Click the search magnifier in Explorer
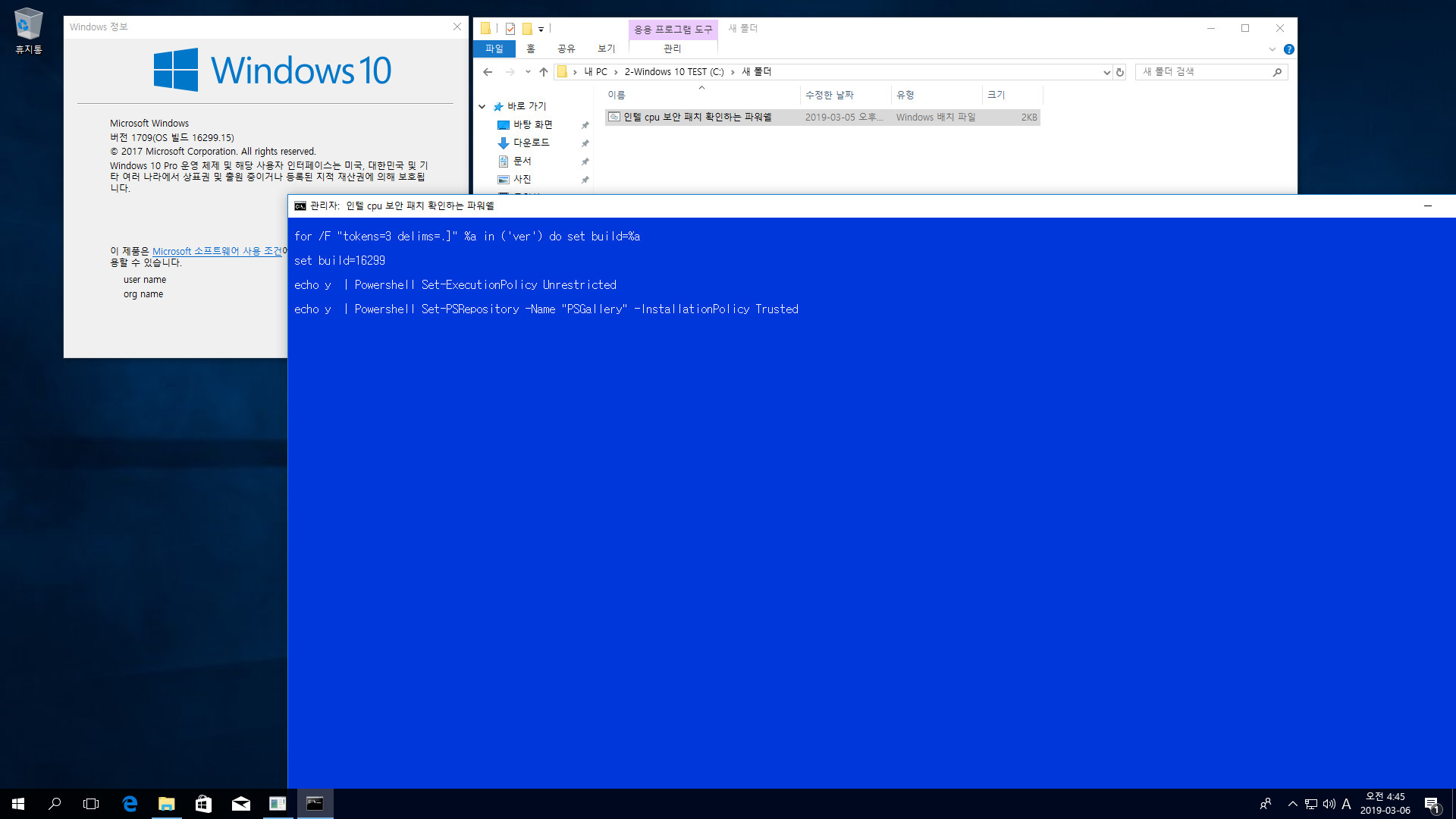 1277,72
